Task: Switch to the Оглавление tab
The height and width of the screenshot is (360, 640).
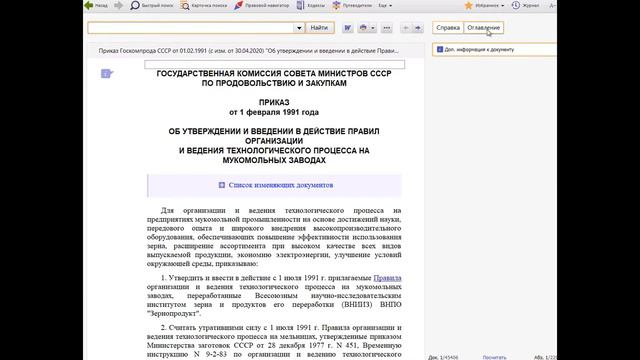Action: [x=484, y=28]
